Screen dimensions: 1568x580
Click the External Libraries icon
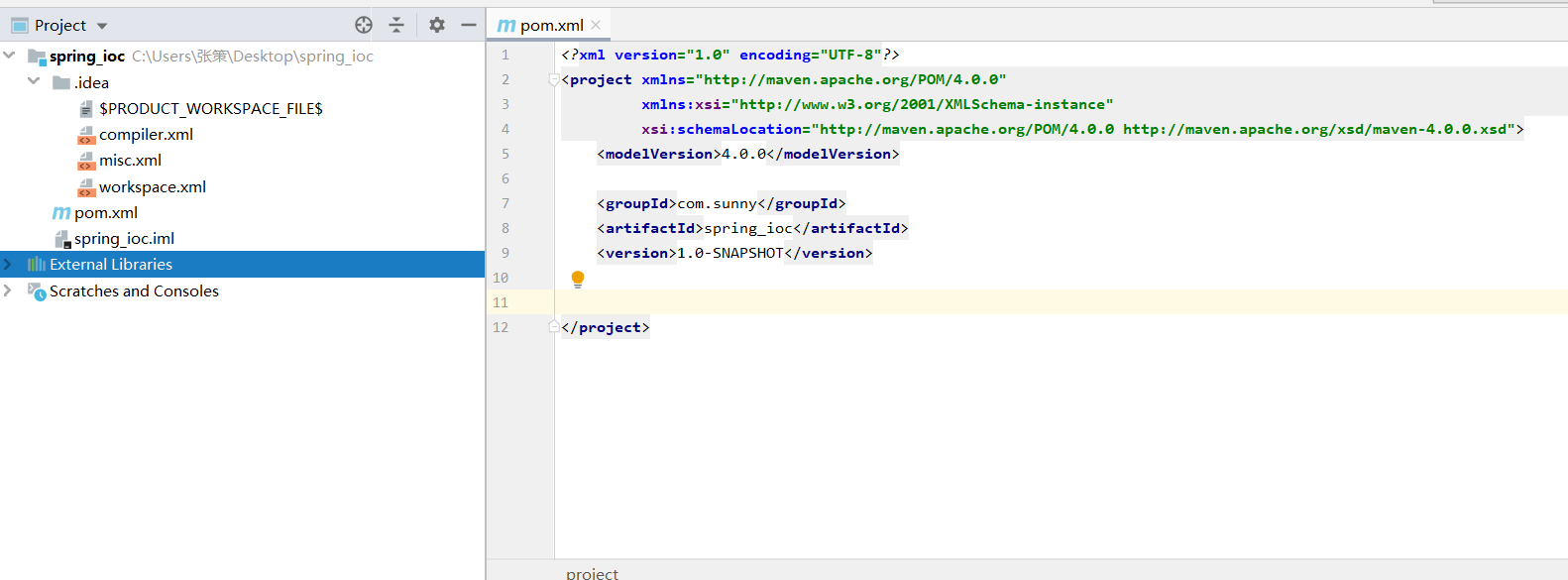(x=37, y=265)
